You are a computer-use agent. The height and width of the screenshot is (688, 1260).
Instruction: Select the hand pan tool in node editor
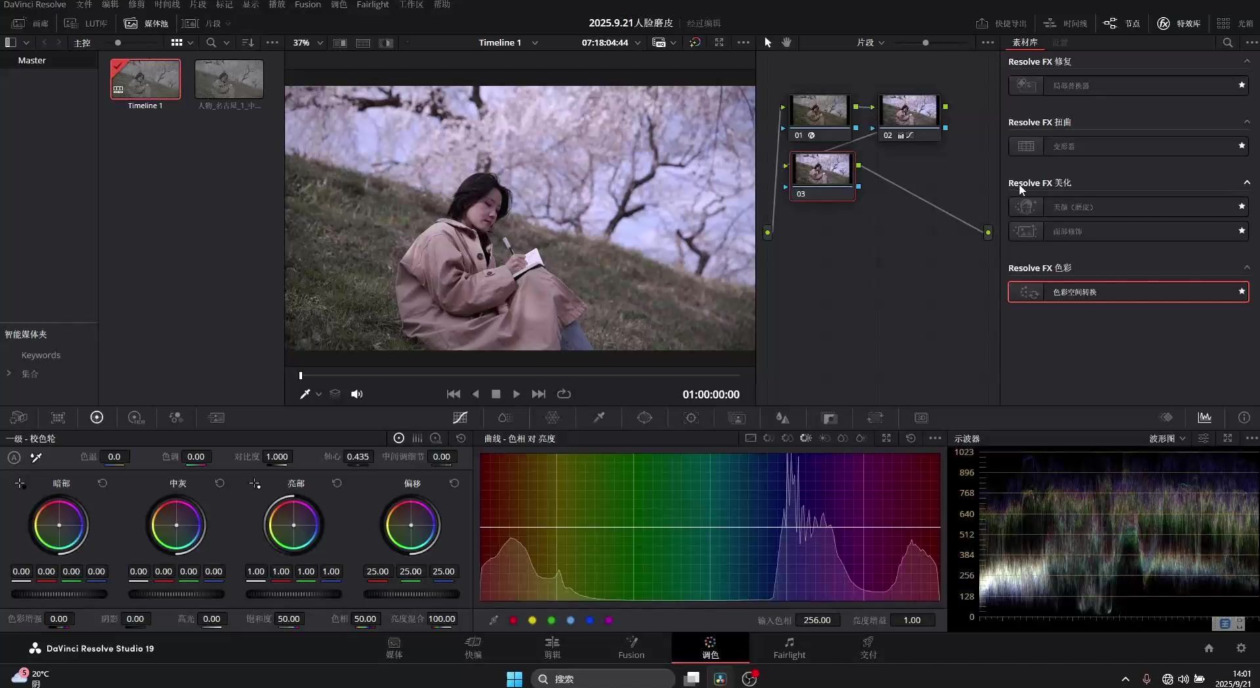click(x=787, y=43)
